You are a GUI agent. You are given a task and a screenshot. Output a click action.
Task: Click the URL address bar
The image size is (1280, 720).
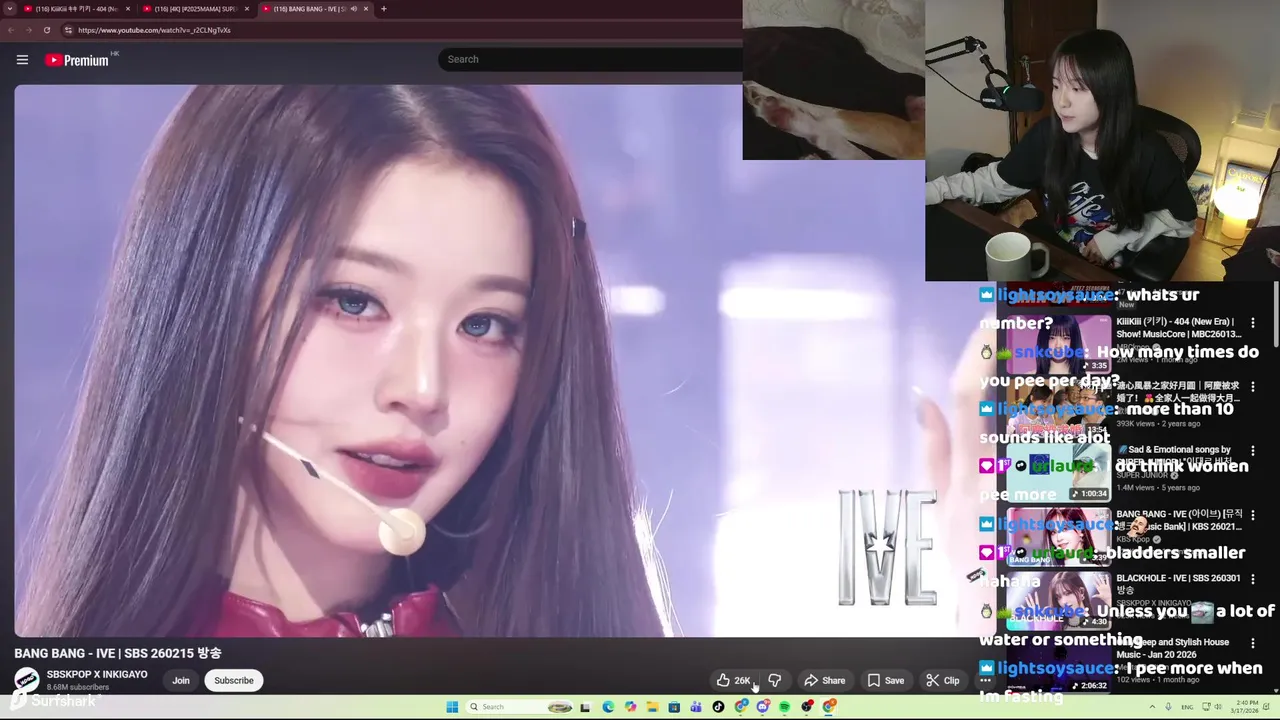[x=400, y=30]
